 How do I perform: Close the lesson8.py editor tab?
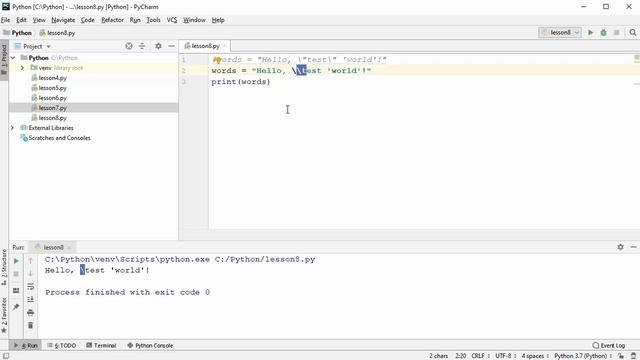(x=224, y=46)
